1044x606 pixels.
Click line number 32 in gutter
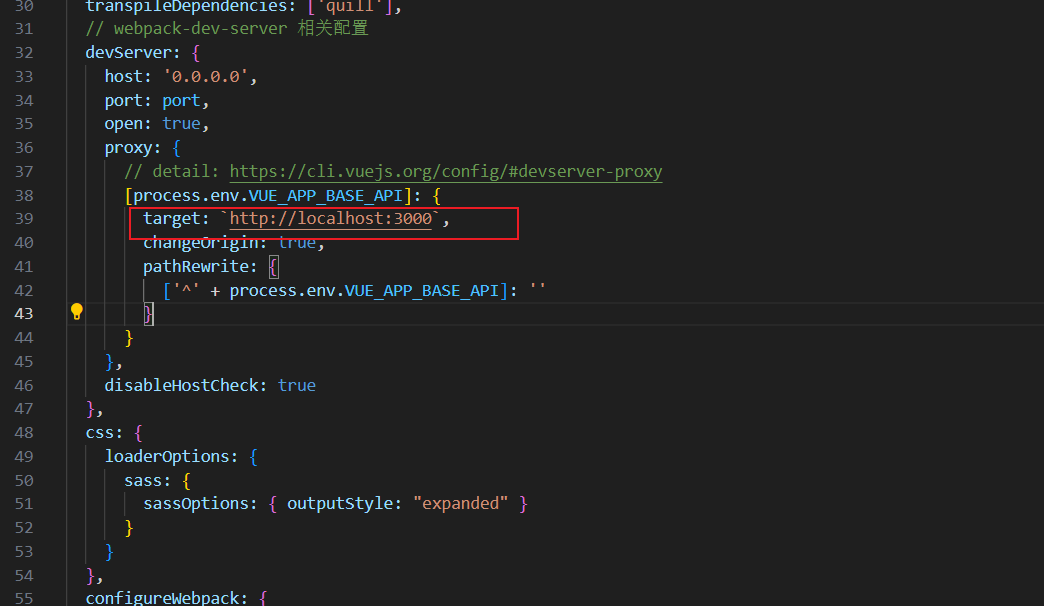[24, 53]
